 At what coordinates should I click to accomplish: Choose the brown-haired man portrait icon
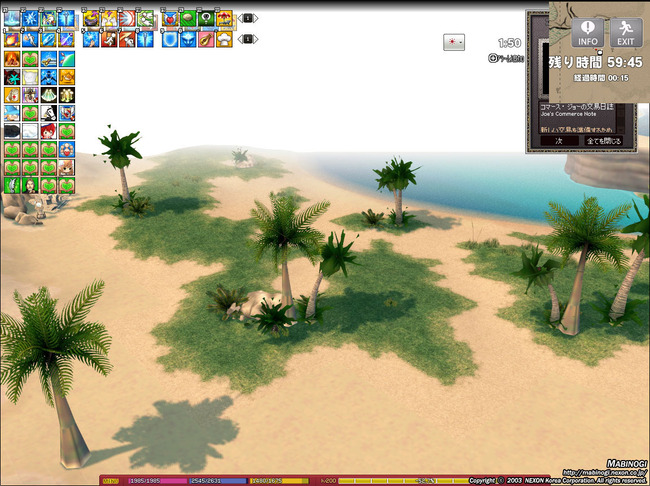point(30,185)
